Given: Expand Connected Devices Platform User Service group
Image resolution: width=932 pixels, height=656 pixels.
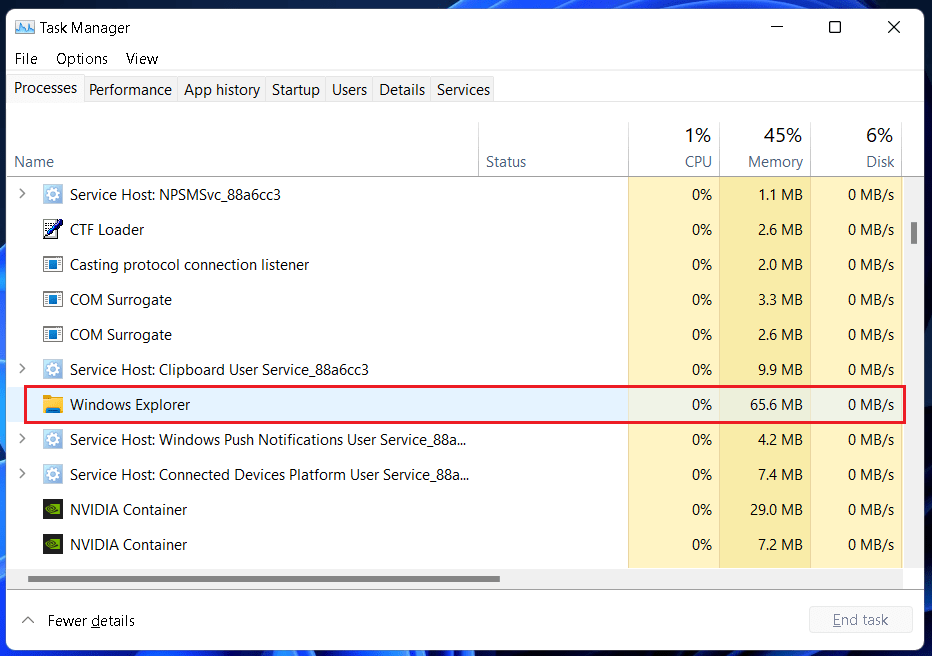Looking at the screenshot, I should tap(23, 474).
